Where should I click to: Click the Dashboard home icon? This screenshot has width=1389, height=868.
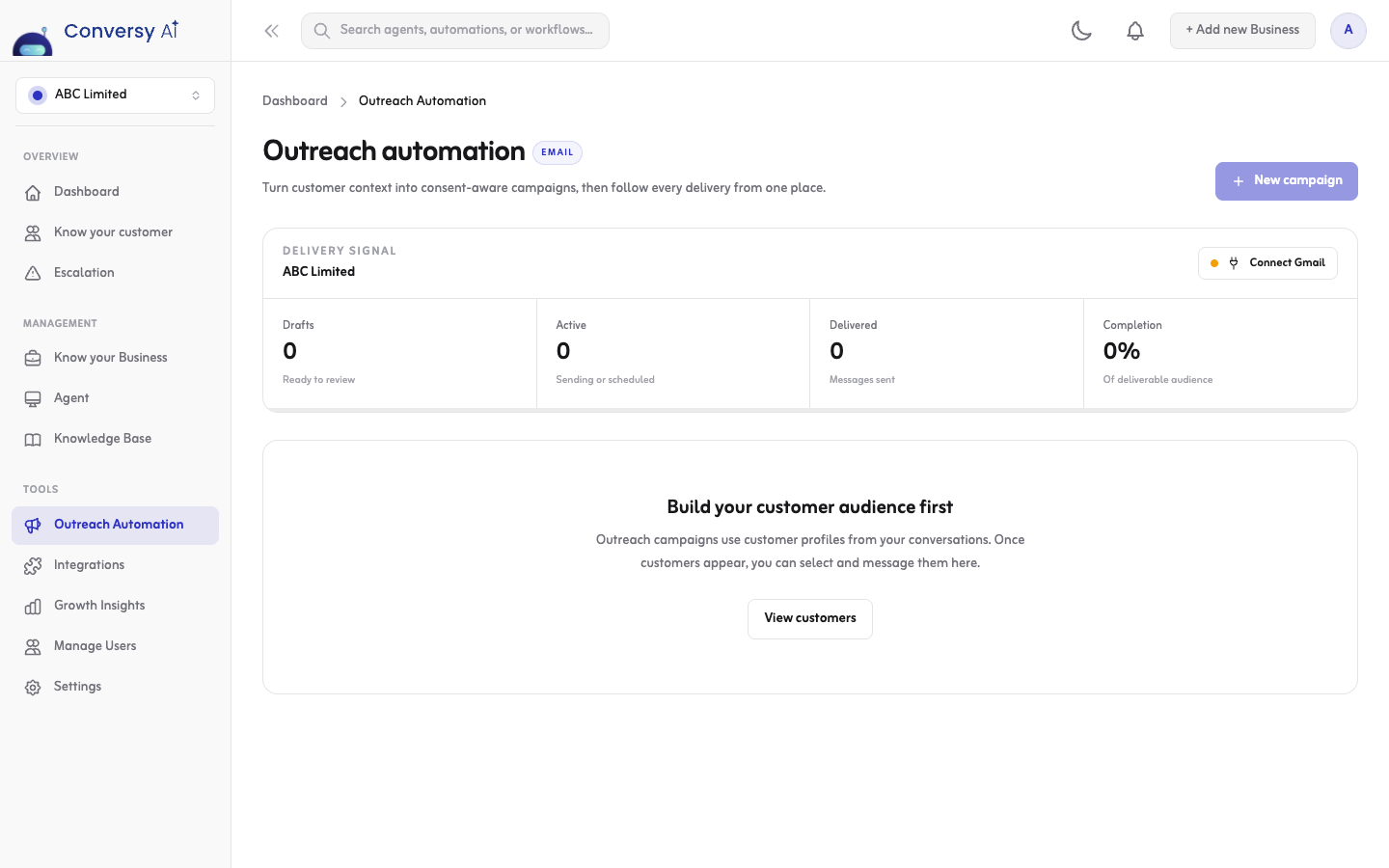(33, 192)
